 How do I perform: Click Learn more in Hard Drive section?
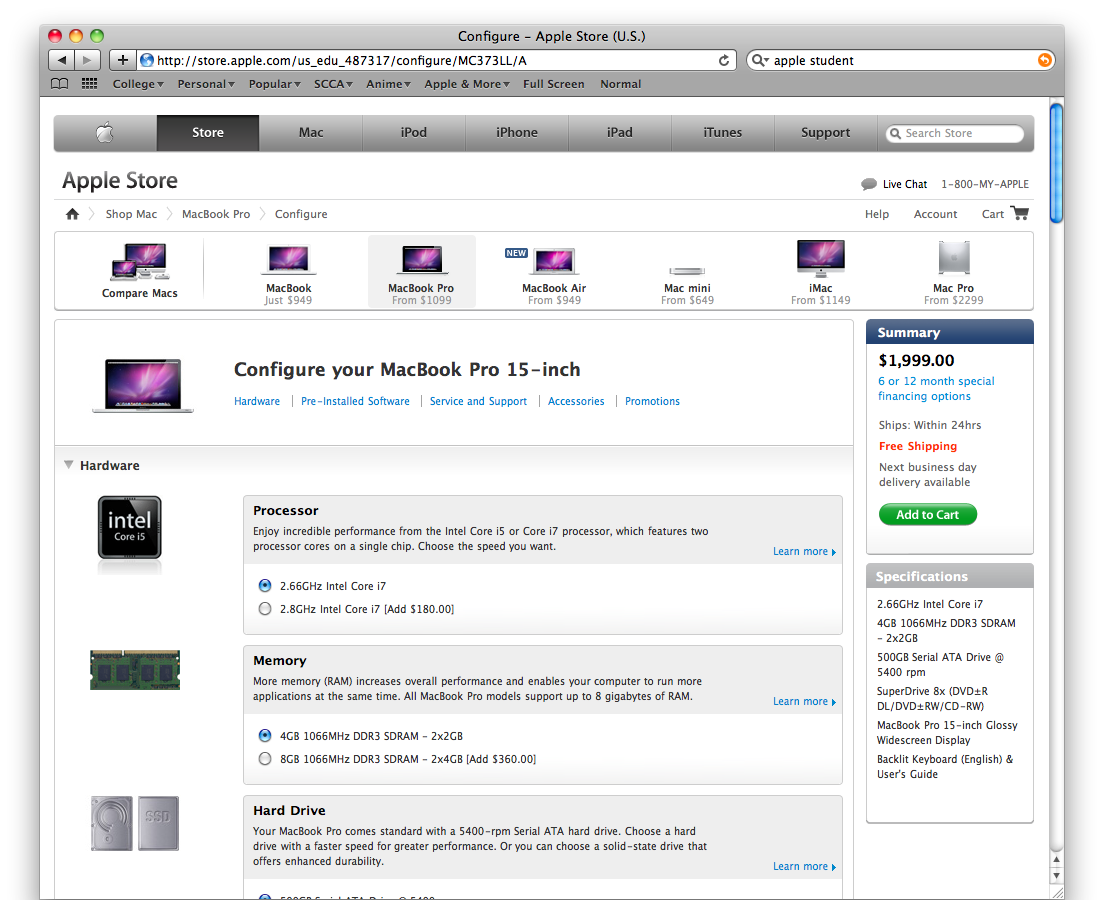pyautogui.click(x=804, y=866)
